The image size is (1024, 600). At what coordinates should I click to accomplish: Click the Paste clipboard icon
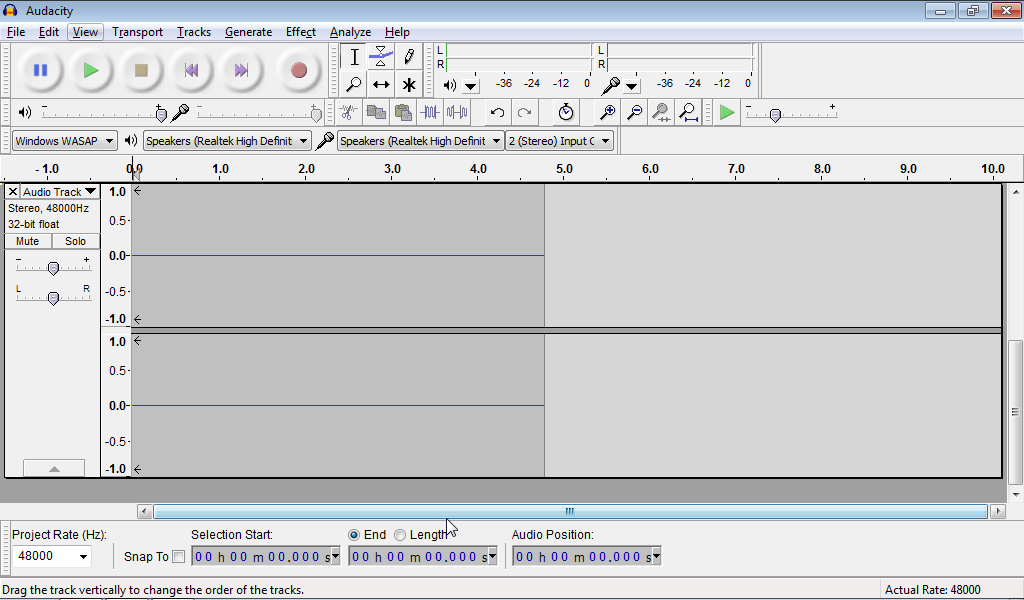coord(403,112)
